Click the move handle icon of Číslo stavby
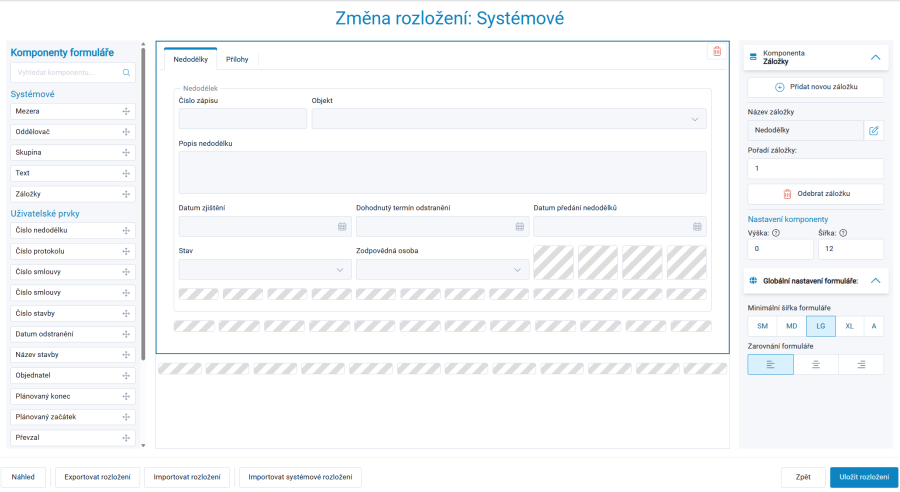Viewport: 900px width, 492px height. 126,313
